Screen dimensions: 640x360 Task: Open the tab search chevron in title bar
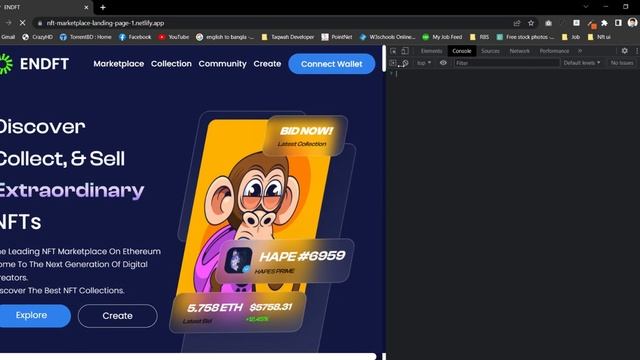586,7
